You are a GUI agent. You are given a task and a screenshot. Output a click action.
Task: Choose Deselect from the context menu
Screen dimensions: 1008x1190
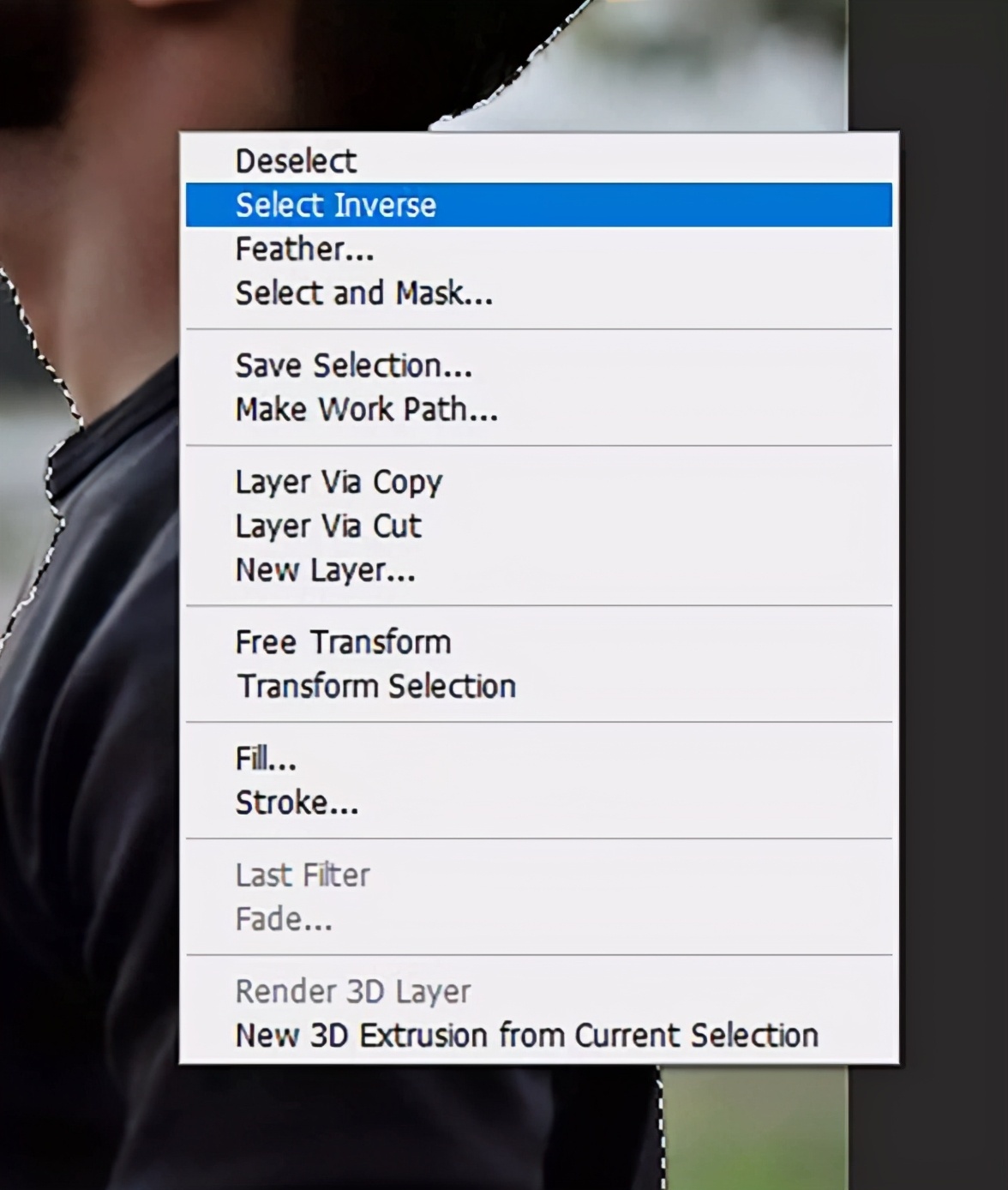coord(296,161)
